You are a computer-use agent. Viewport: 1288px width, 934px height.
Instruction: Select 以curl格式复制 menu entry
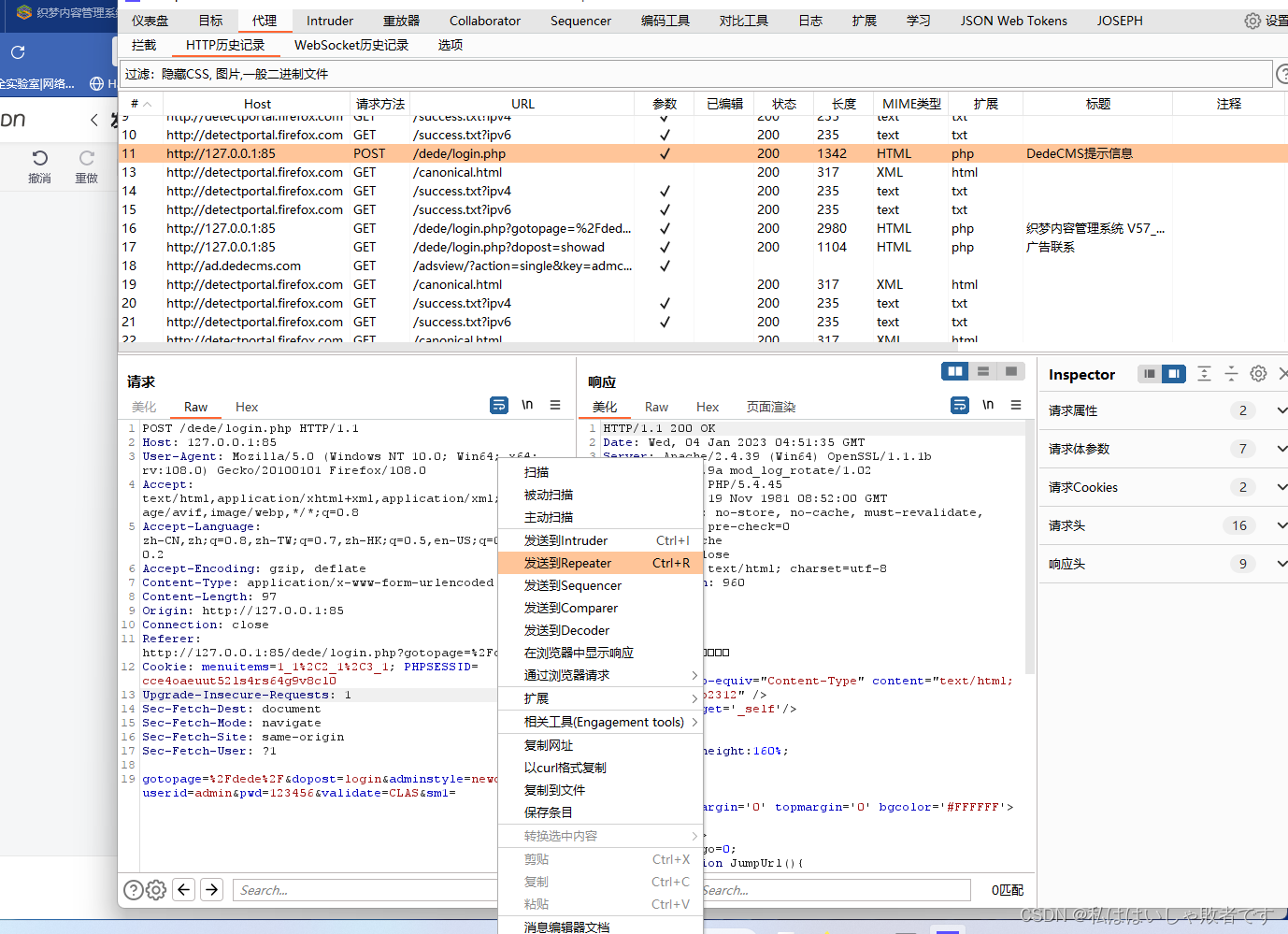pyautogui.click(x=600, y=768)
